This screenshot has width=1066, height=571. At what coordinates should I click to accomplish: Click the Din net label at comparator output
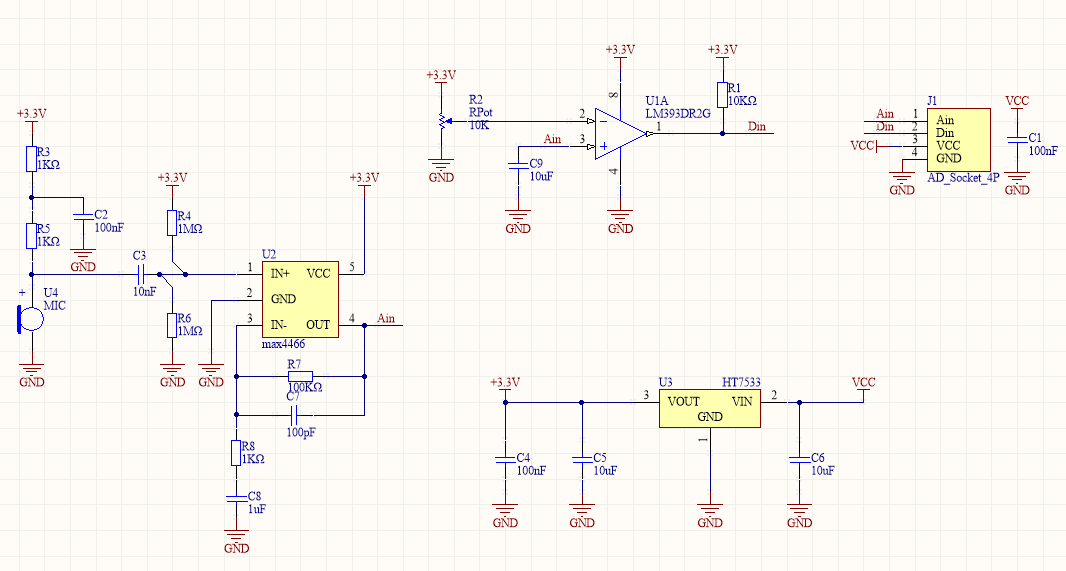[x=758, y=126]
